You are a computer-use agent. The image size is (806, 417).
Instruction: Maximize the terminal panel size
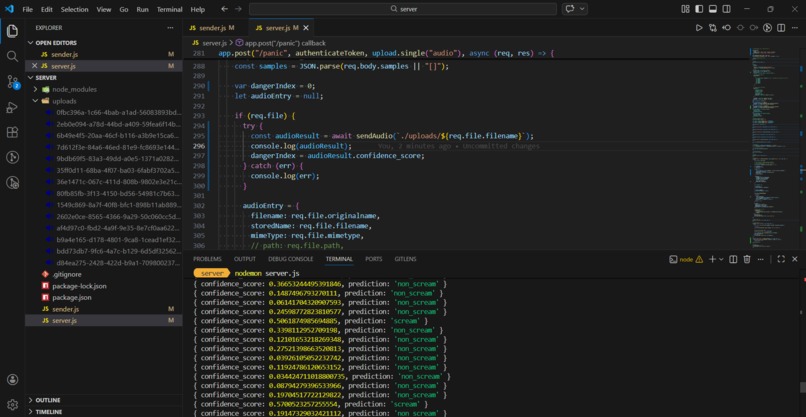click(781, 259)
